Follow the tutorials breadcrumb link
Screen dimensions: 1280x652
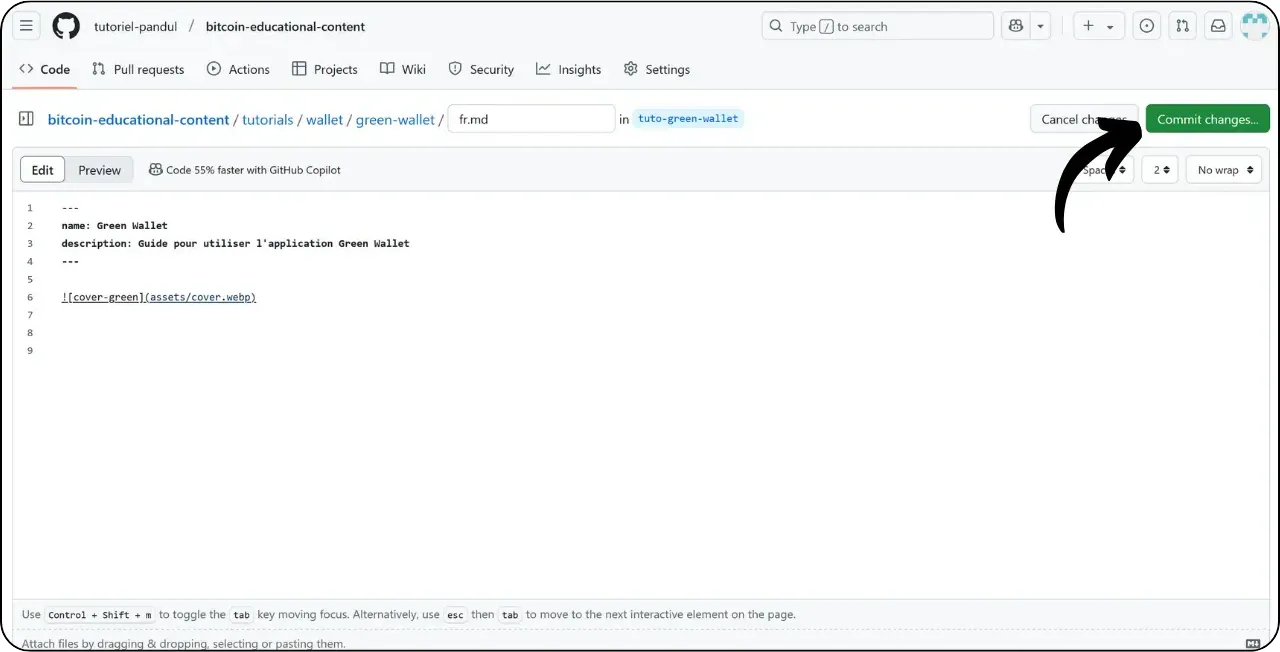pyautogui.click(x=267, y=119)
